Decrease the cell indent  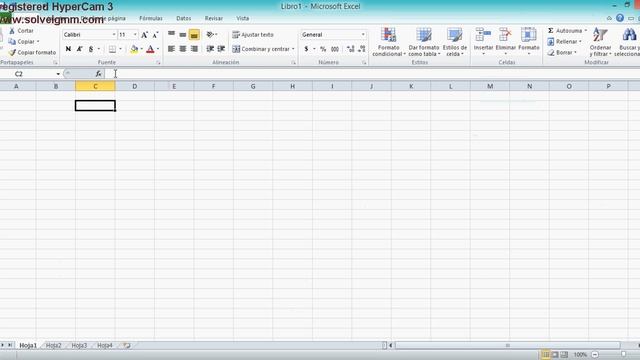coord(210,49)
